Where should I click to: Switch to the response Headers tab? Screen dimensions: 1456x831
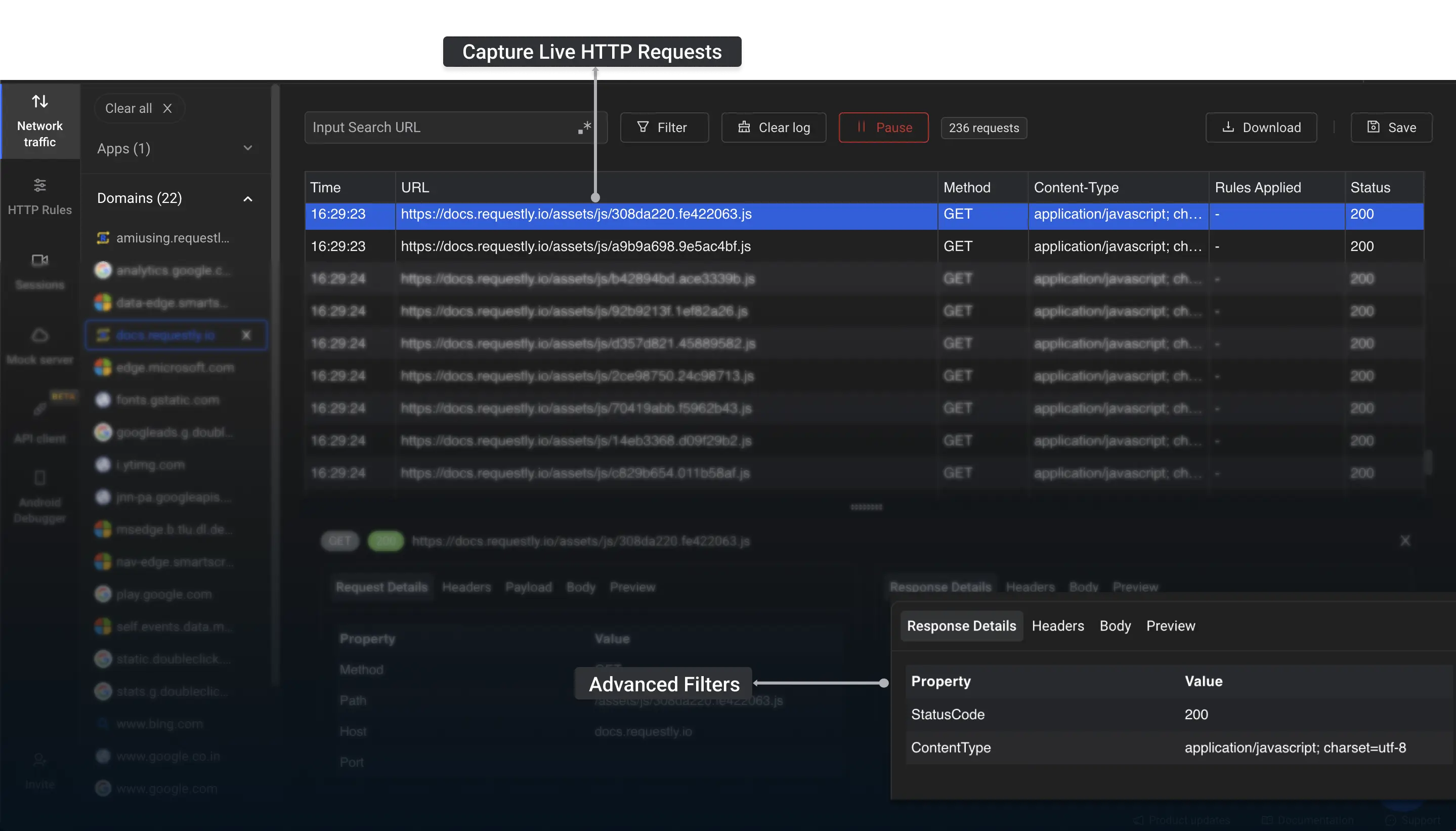1057,626
